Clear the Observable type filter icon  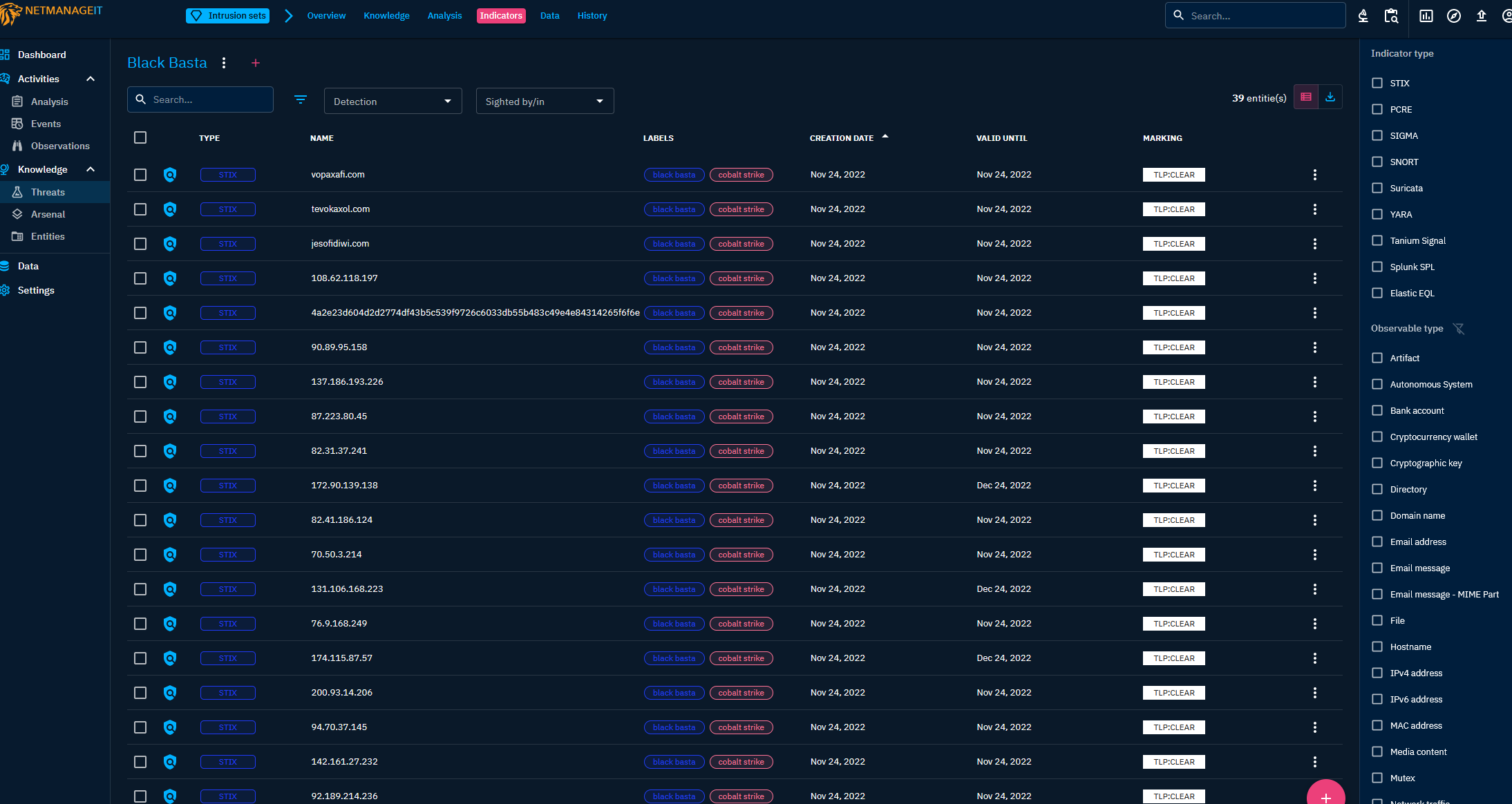coord(1459,329)
